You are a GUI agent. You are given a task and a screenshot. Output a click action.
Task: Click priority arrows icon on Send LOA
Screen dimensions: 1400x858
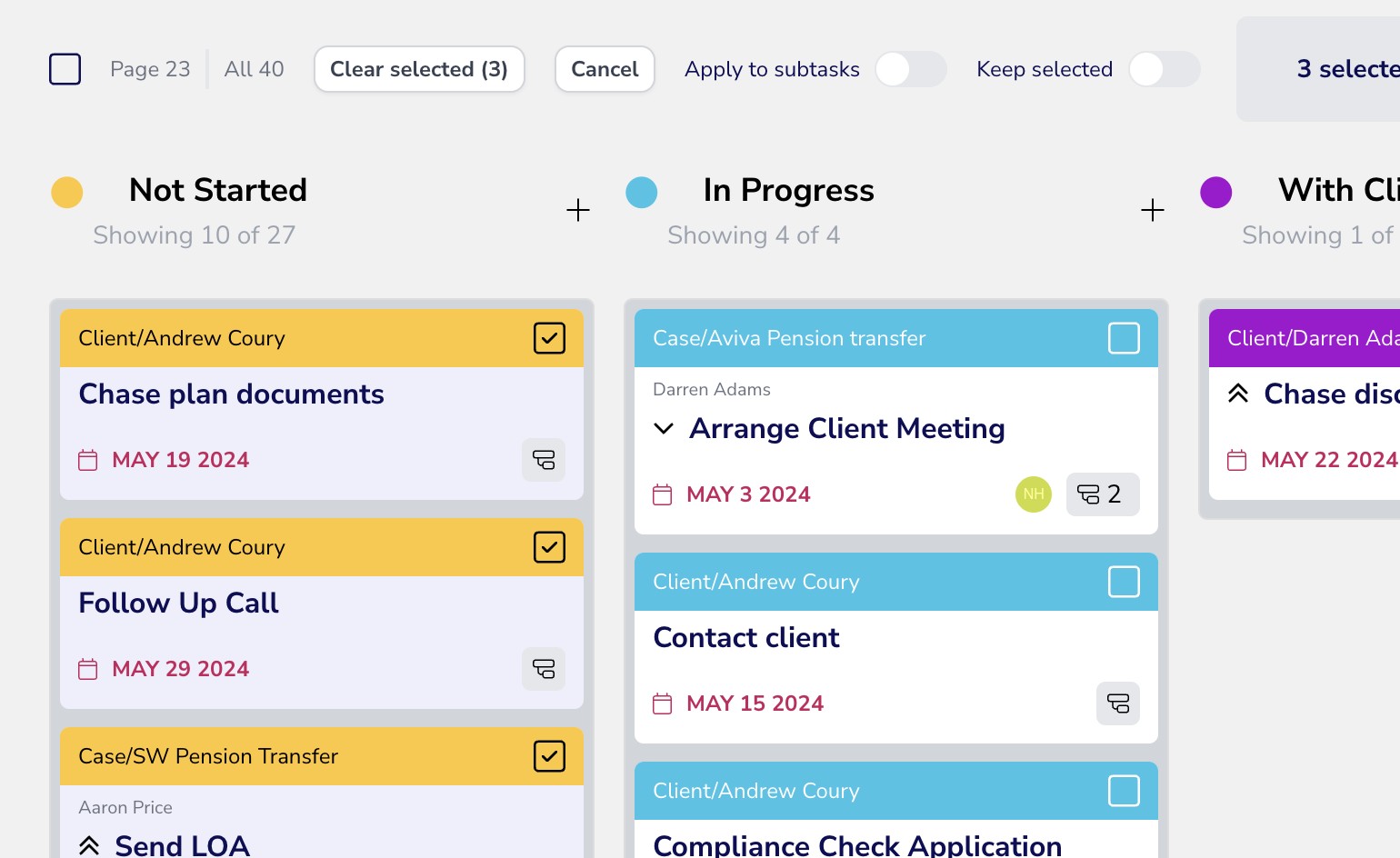[x=89, y=846]
